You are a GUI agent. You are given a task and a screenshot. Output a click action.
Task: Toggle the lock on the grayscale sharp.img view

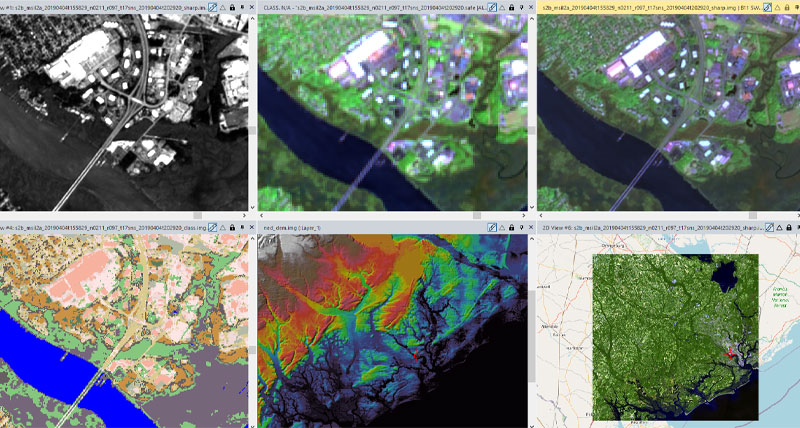(x=233, y=6)
